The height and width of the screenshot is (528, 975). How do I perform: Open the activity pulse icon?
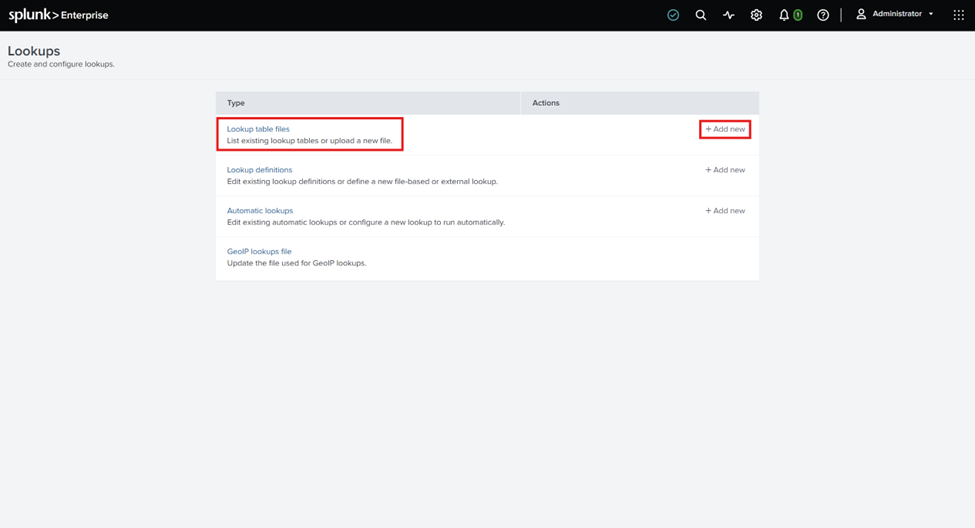(x=729, y=15)
